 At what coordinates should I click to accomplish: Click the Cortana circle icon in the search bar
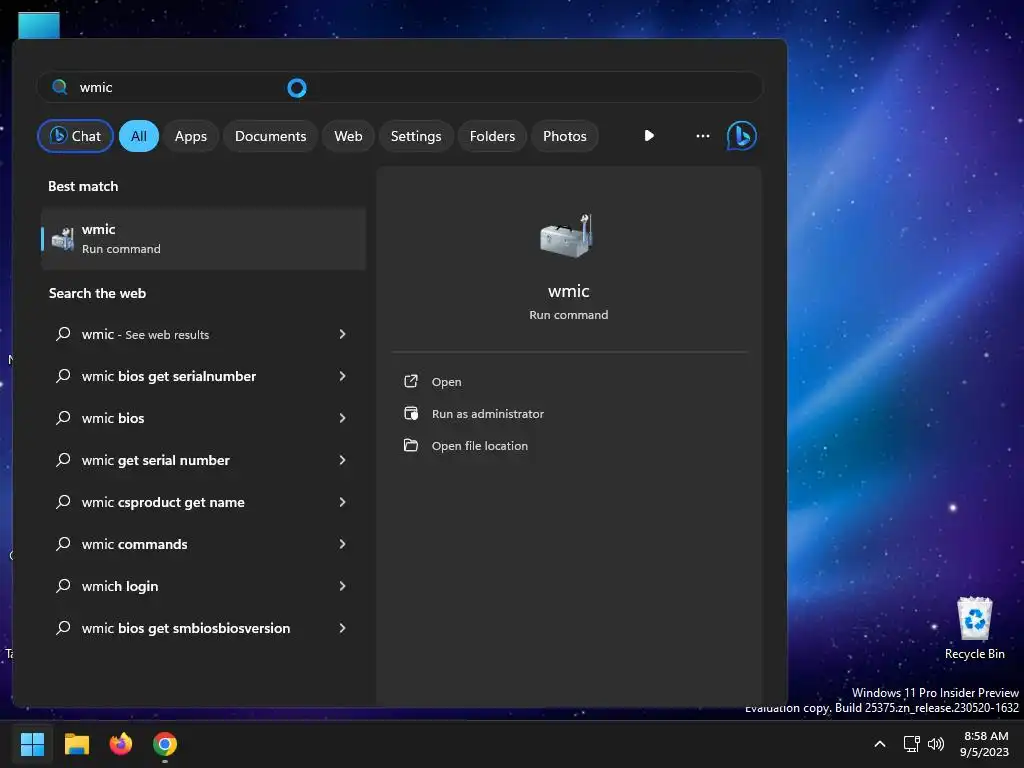pos(296,88)
